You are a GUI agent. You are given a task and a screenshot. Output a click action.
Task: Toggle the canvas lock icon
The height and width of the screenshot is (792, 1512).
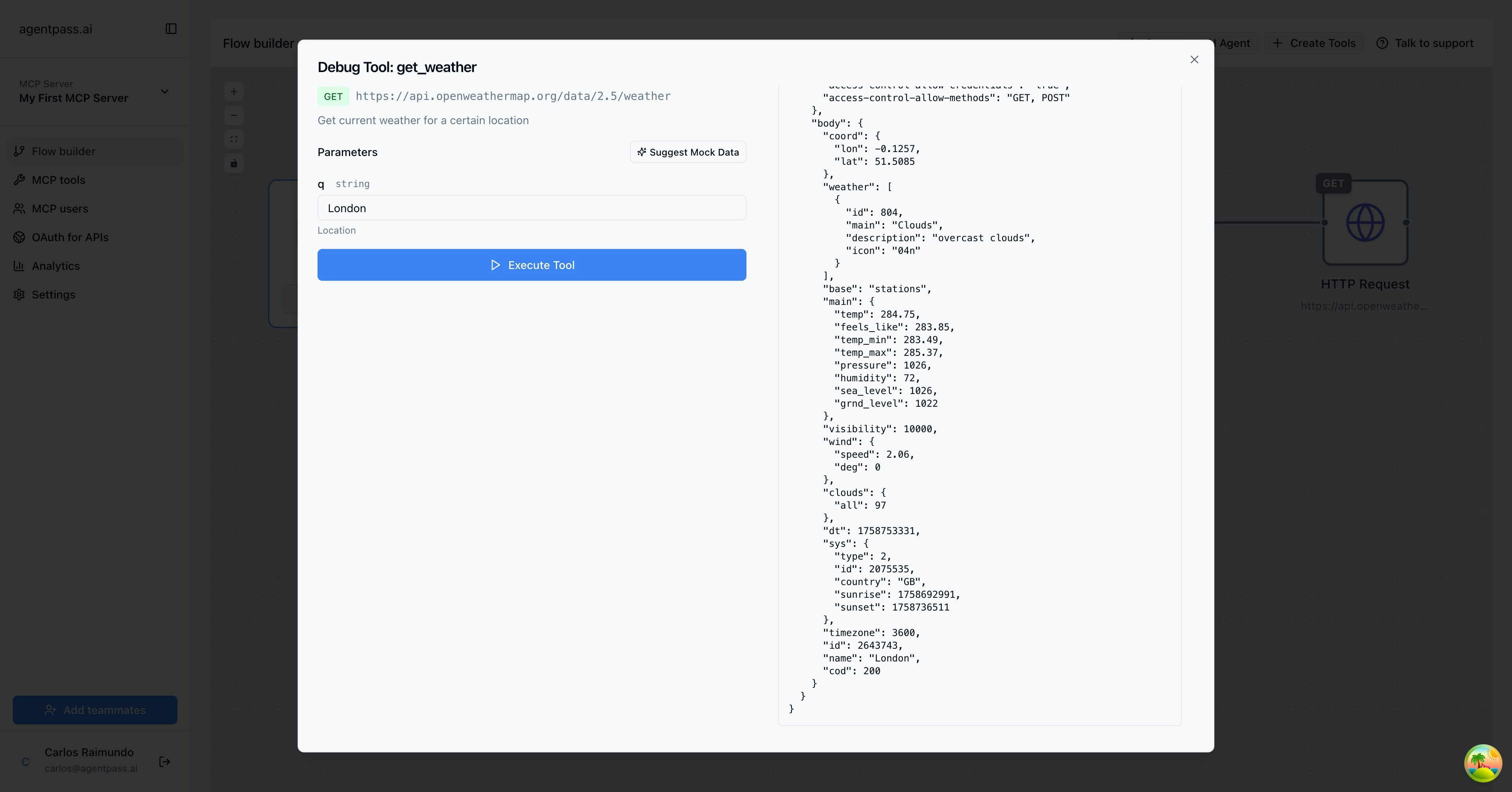(234, 163)
